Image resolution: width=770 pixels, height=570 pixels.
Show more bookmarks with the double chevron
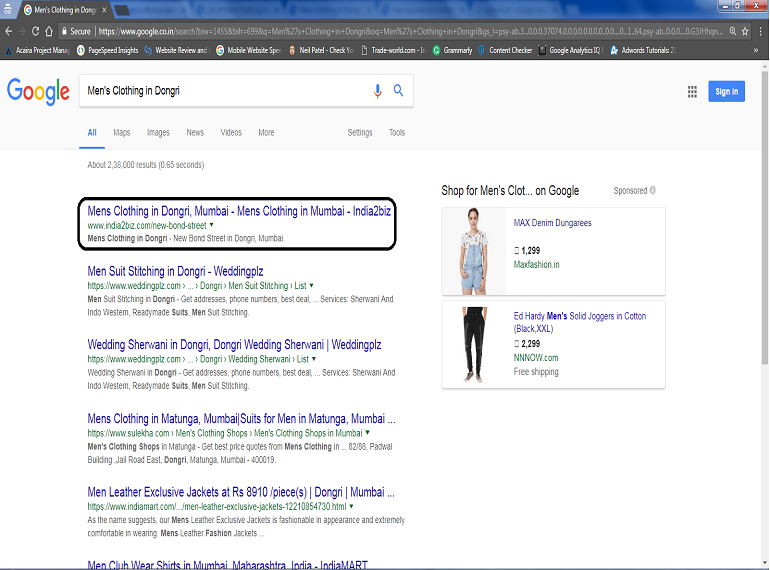click(x=756, y=50)
